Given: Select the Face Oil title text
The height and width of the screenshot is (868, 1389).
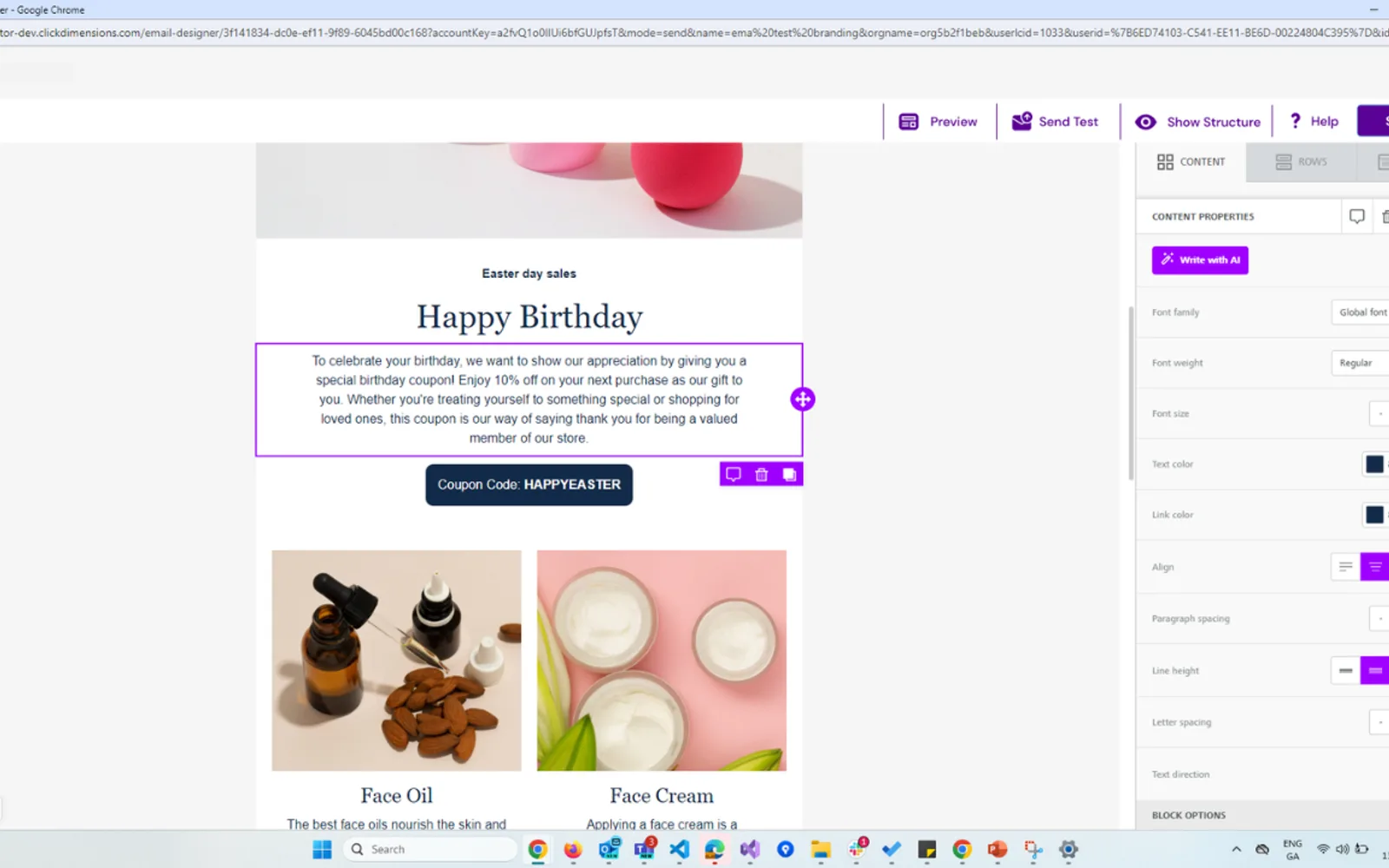Looking at the screenshot, I should pos(397,796).
